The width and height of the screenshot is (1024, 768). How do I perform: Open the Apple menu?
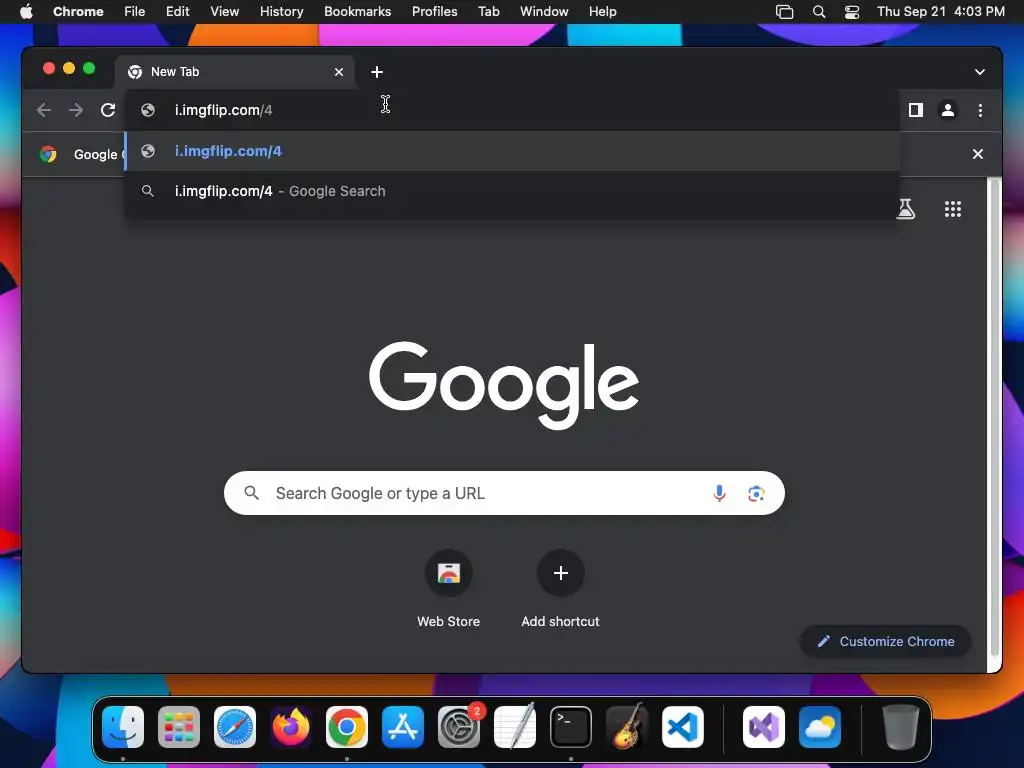[x=26, y=11]
